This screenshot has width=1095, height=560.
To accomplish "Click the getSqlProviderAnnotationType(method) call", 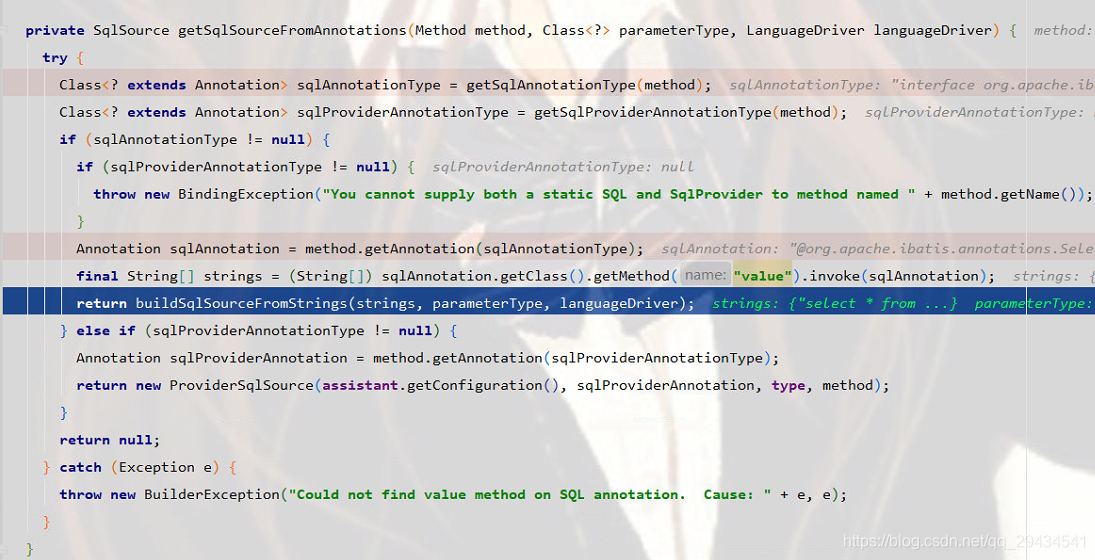I will click(686, 112).
